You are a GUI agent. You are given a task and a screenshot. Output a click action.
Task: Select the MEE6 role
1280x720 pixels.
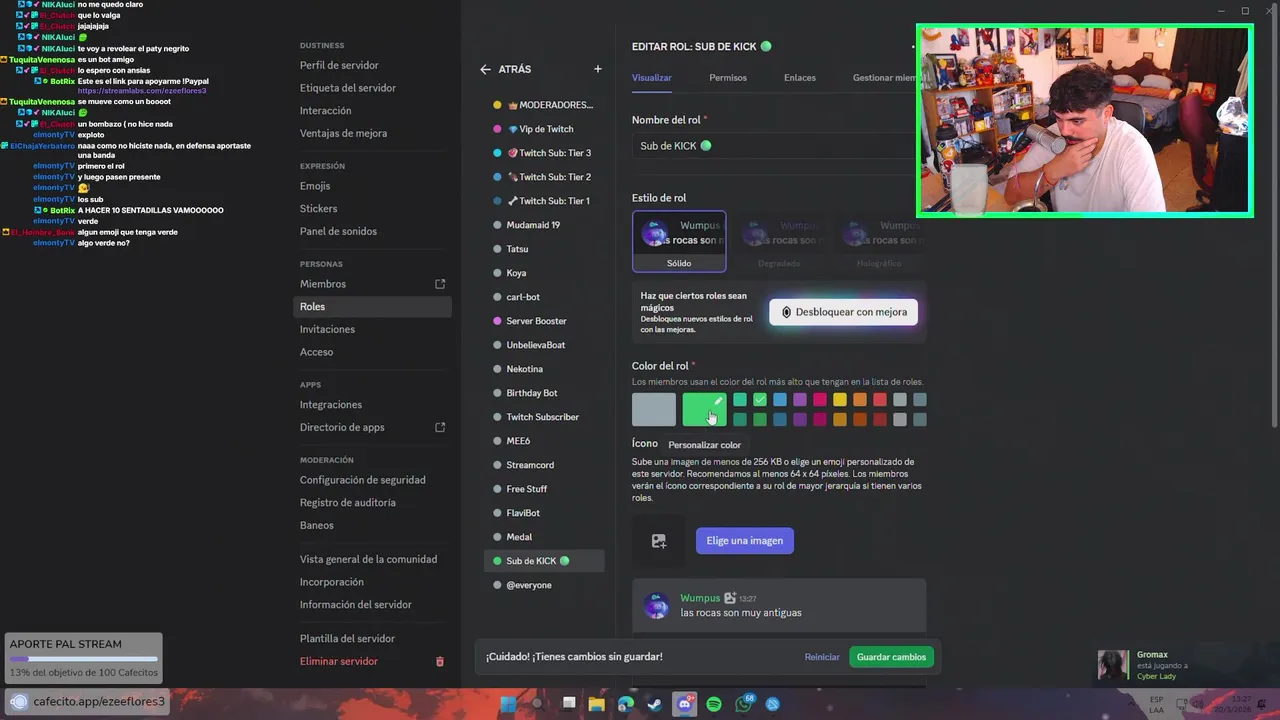pos(544,441)
